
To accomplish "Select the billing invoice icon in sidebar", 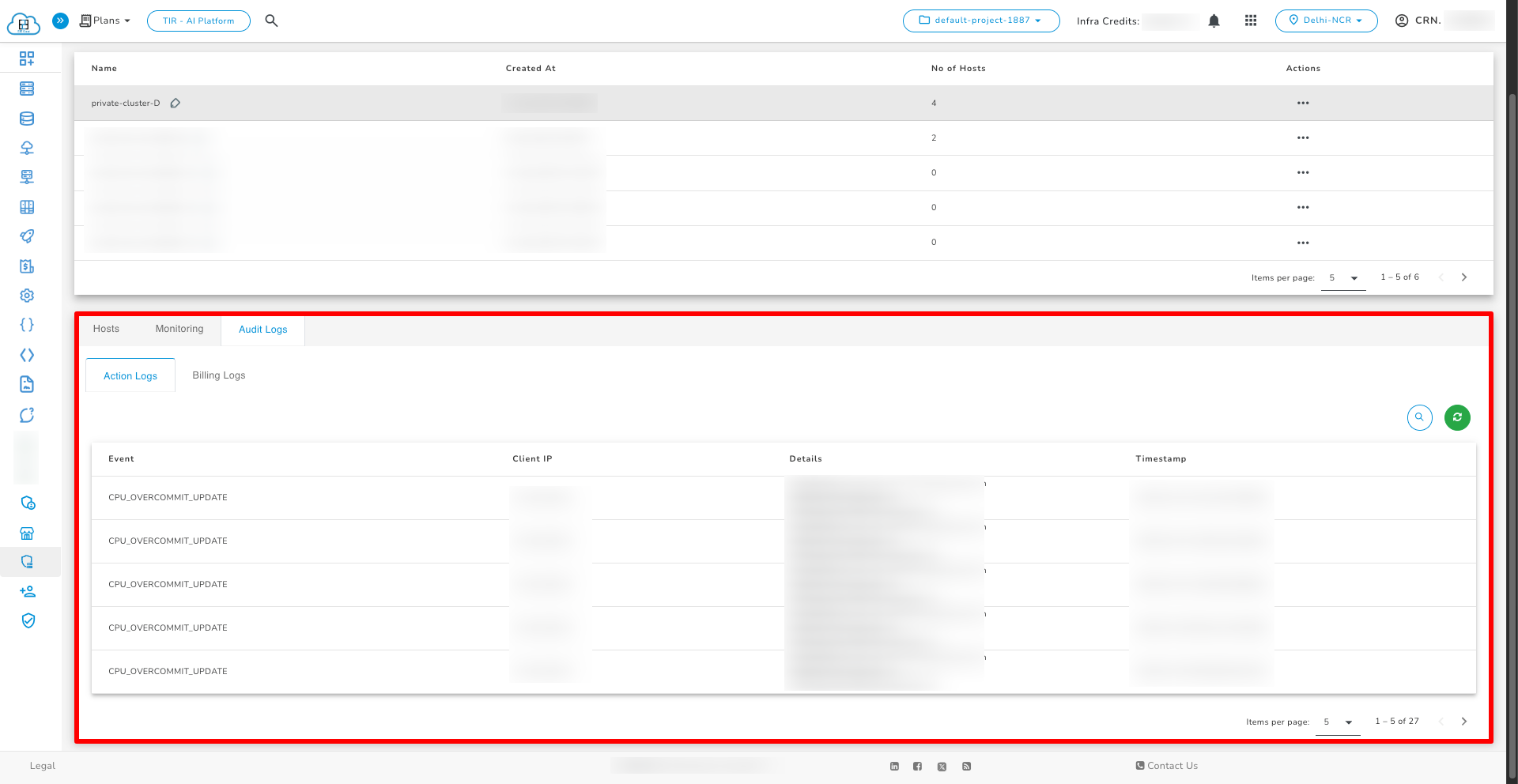I will [27, 266].
